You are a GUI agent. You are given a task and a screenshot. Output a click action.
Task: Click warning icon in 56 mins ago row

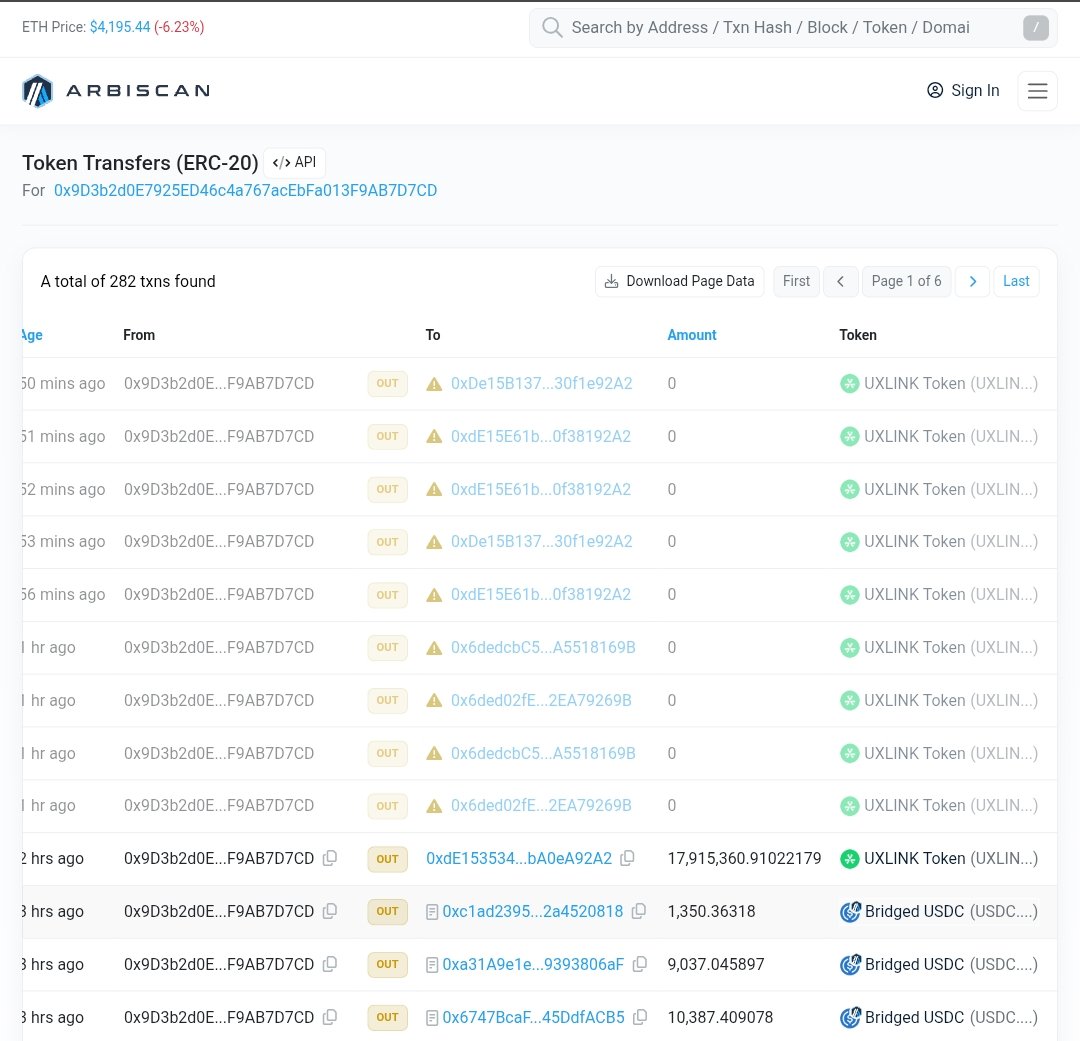[434, 595]
